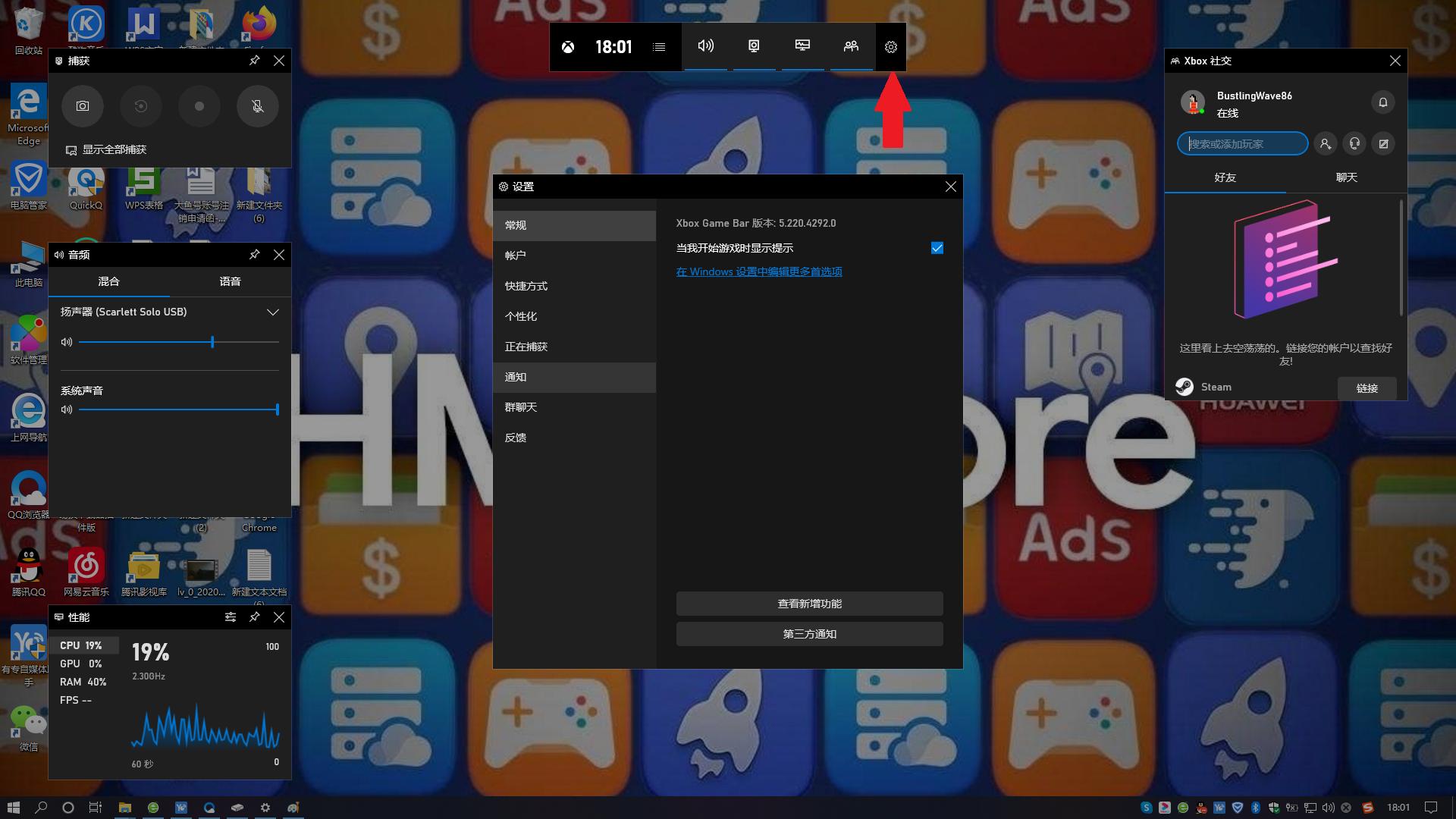Uncheck show tips when game starts
This screenshot has height=819, width=1456.
[x=937, y=248]
